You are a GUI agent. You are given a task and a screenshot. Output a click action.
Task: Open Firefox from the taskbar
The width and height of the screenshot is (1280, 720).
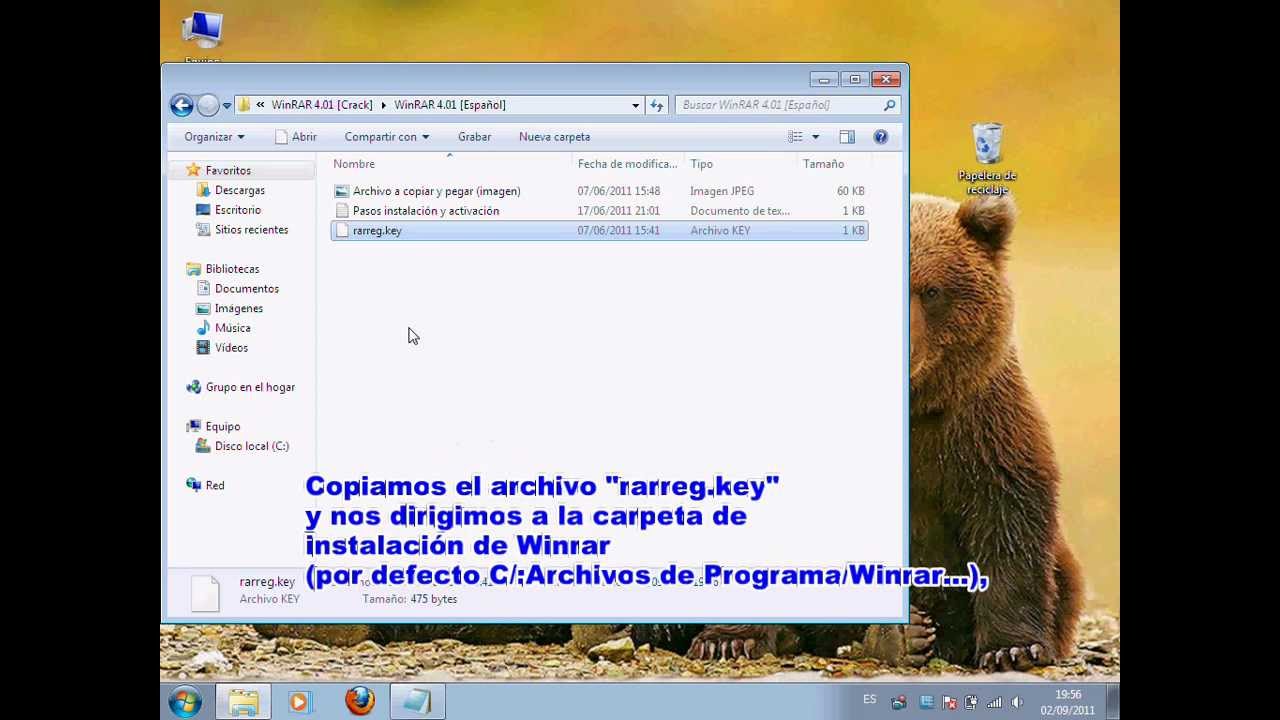pyautogui.click(x=359, y=702)
